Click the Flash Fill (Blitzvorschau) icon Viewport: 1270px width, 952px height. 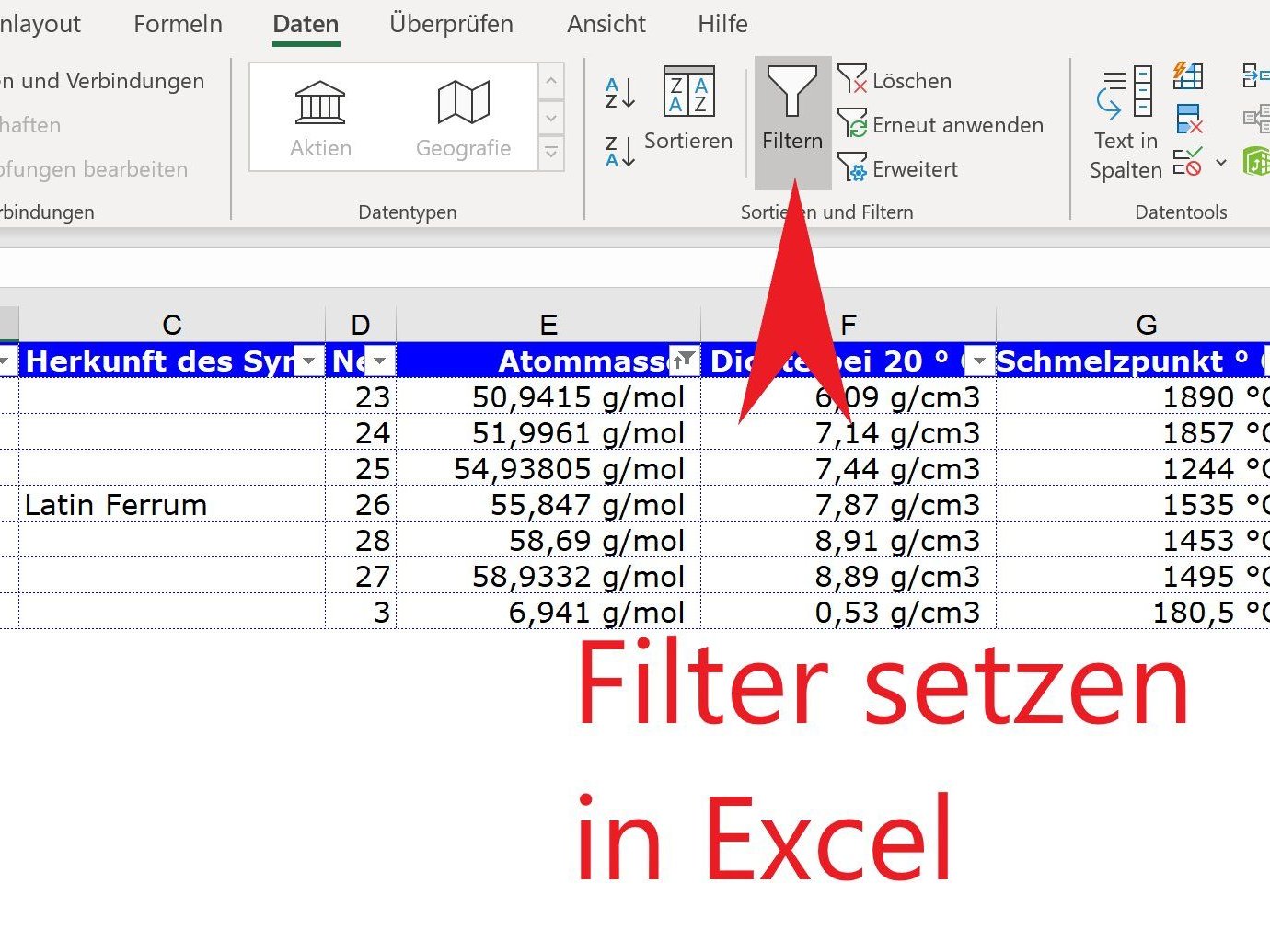[1188, 75]
